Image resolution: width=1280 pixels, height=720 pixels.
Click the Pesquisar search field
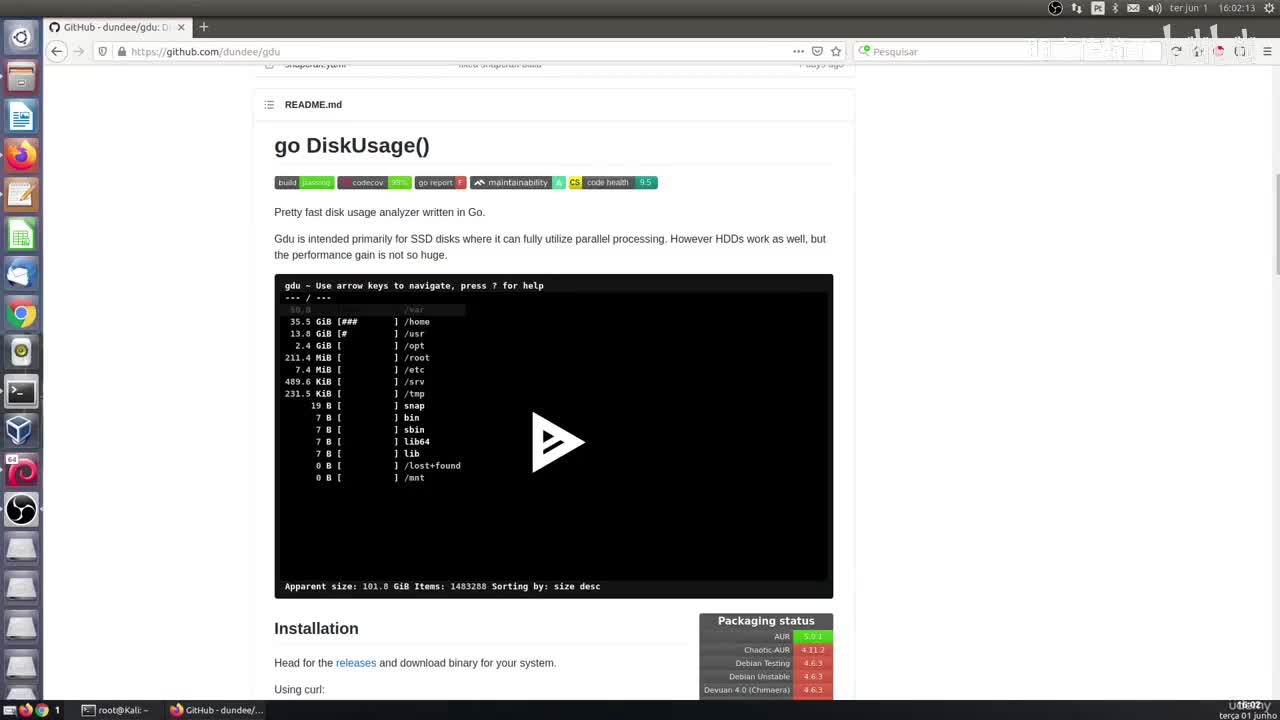point(1010,51)
